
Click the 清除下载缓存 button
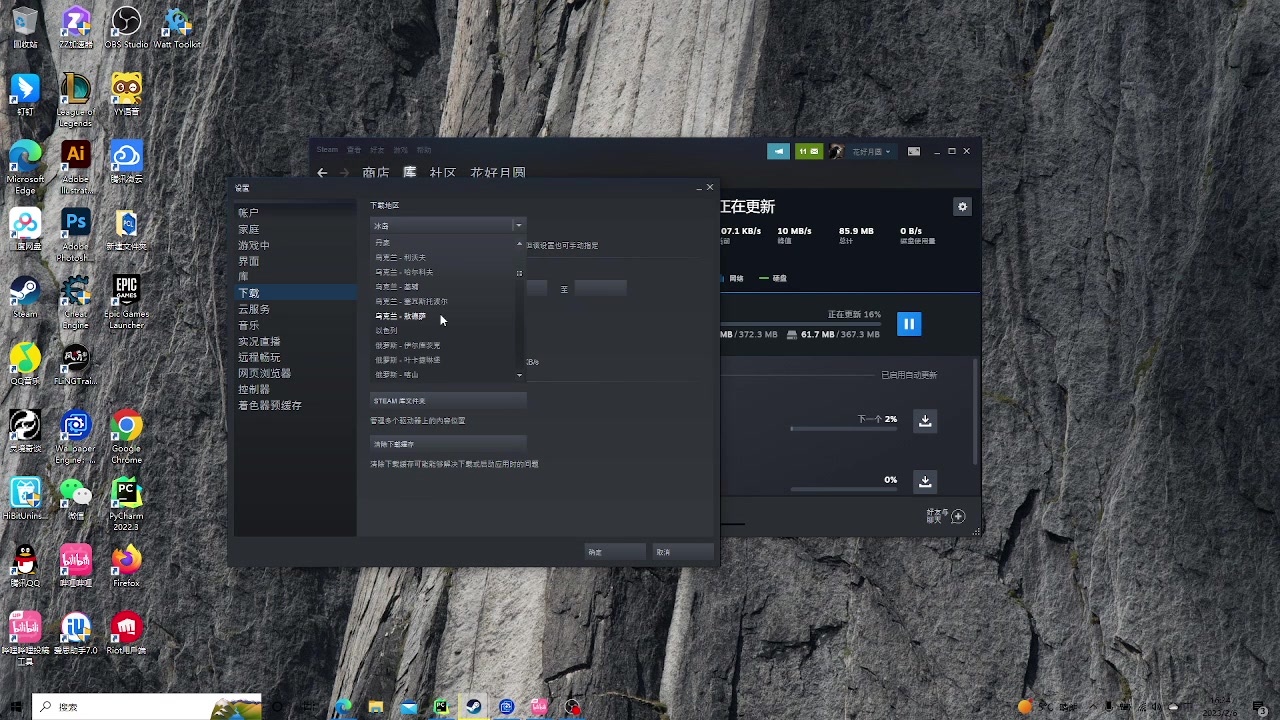[x=448, y=444]
